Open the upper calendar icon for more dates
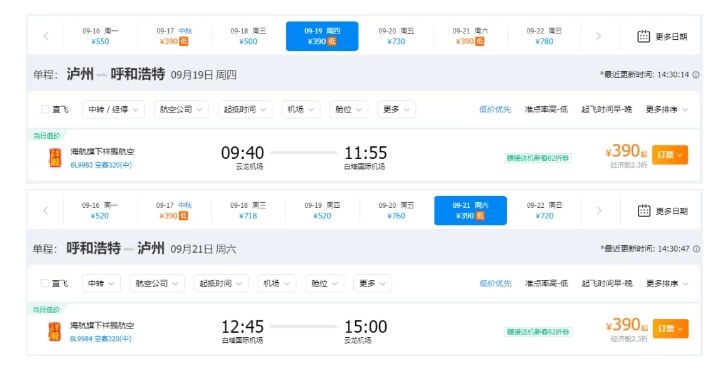This screenshot has height=368, width=720. (643, 36)
